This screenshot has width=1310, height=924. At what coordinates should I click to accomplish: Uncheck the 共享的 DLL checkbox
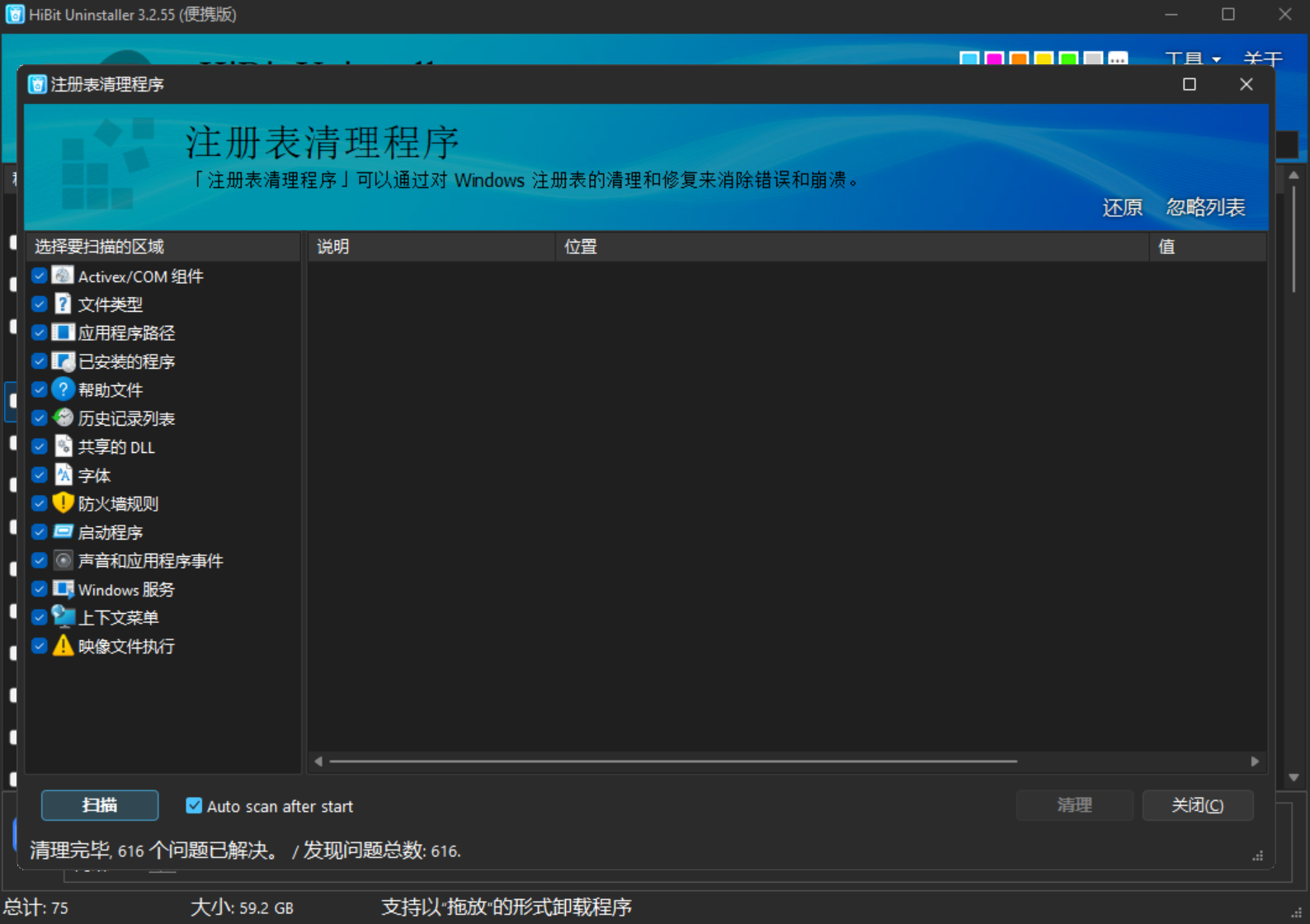pyautogui.click(x=39, y=446)
